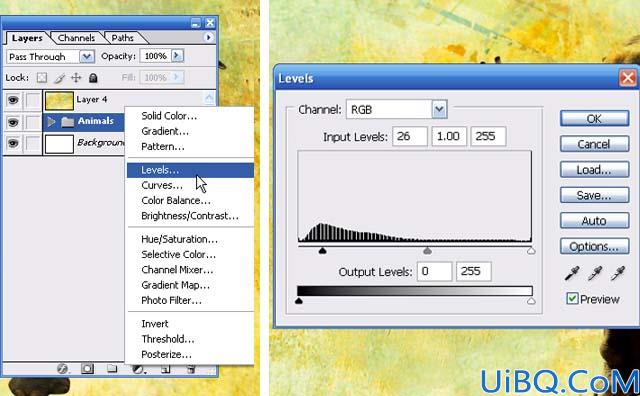Delete layer with the trash icon

pos(191,369)
